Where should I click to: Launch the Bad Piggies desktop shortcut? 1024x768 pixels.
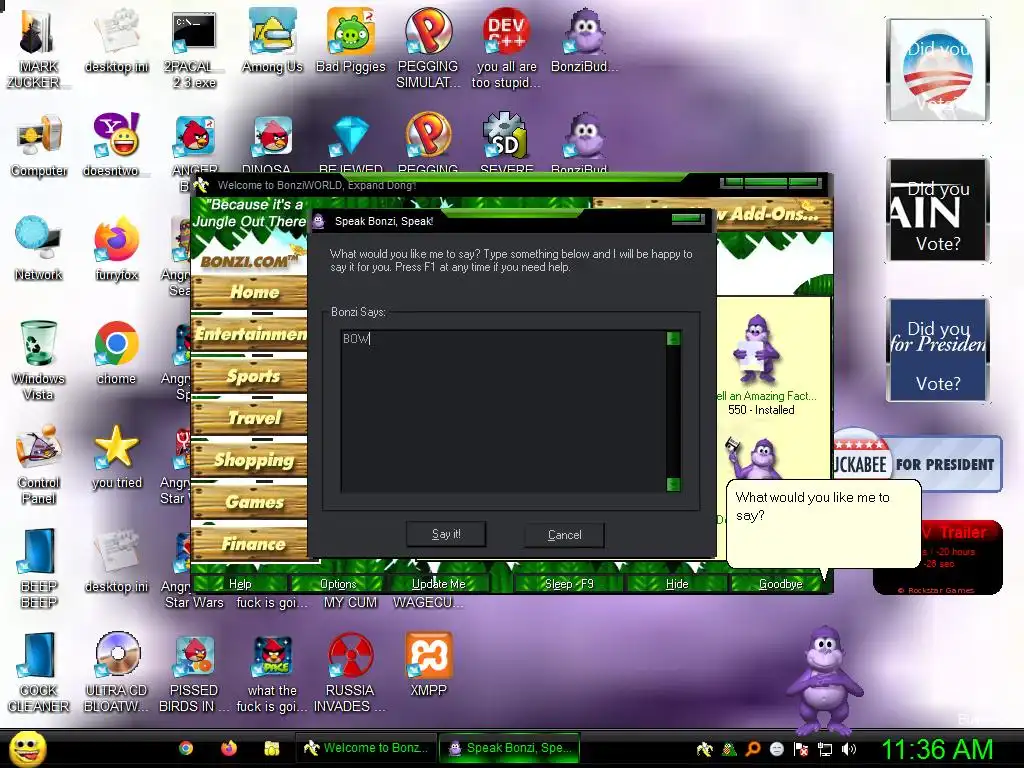[x=351, y=40]
